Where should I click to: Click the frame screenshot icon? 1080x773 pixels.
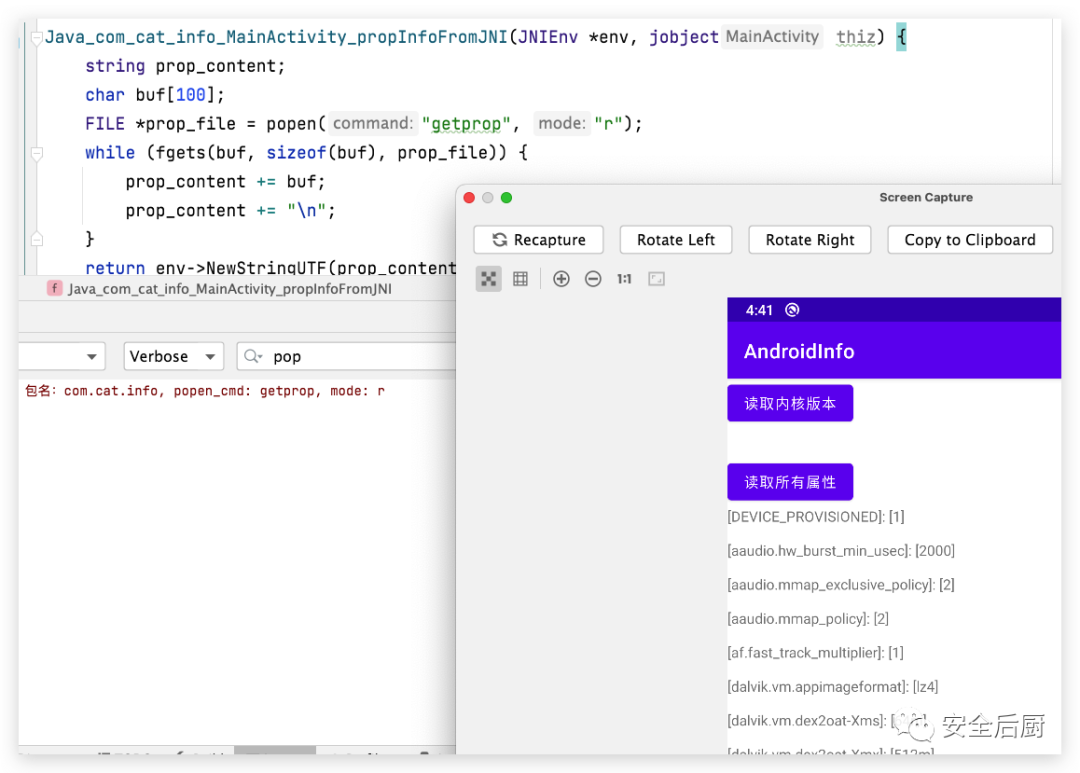[x=656, y=279]
